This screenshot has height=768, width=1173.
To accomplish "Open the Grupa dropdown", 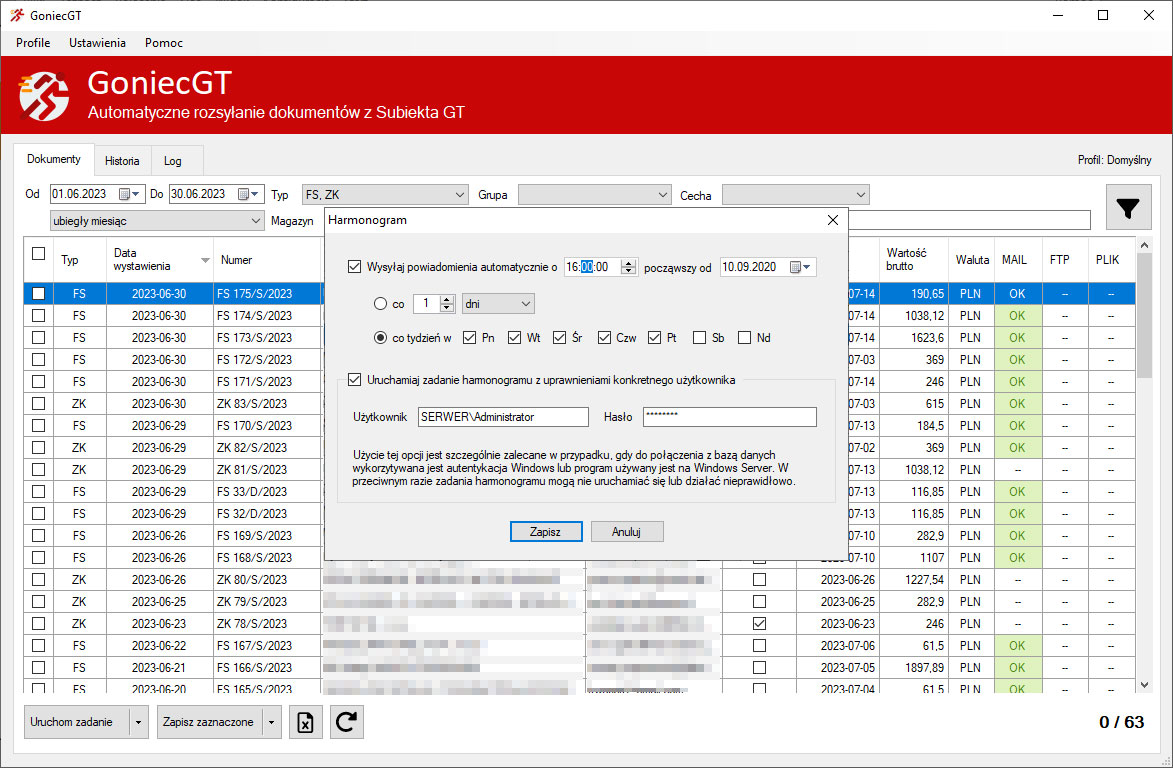I will (x=595, y=194).
